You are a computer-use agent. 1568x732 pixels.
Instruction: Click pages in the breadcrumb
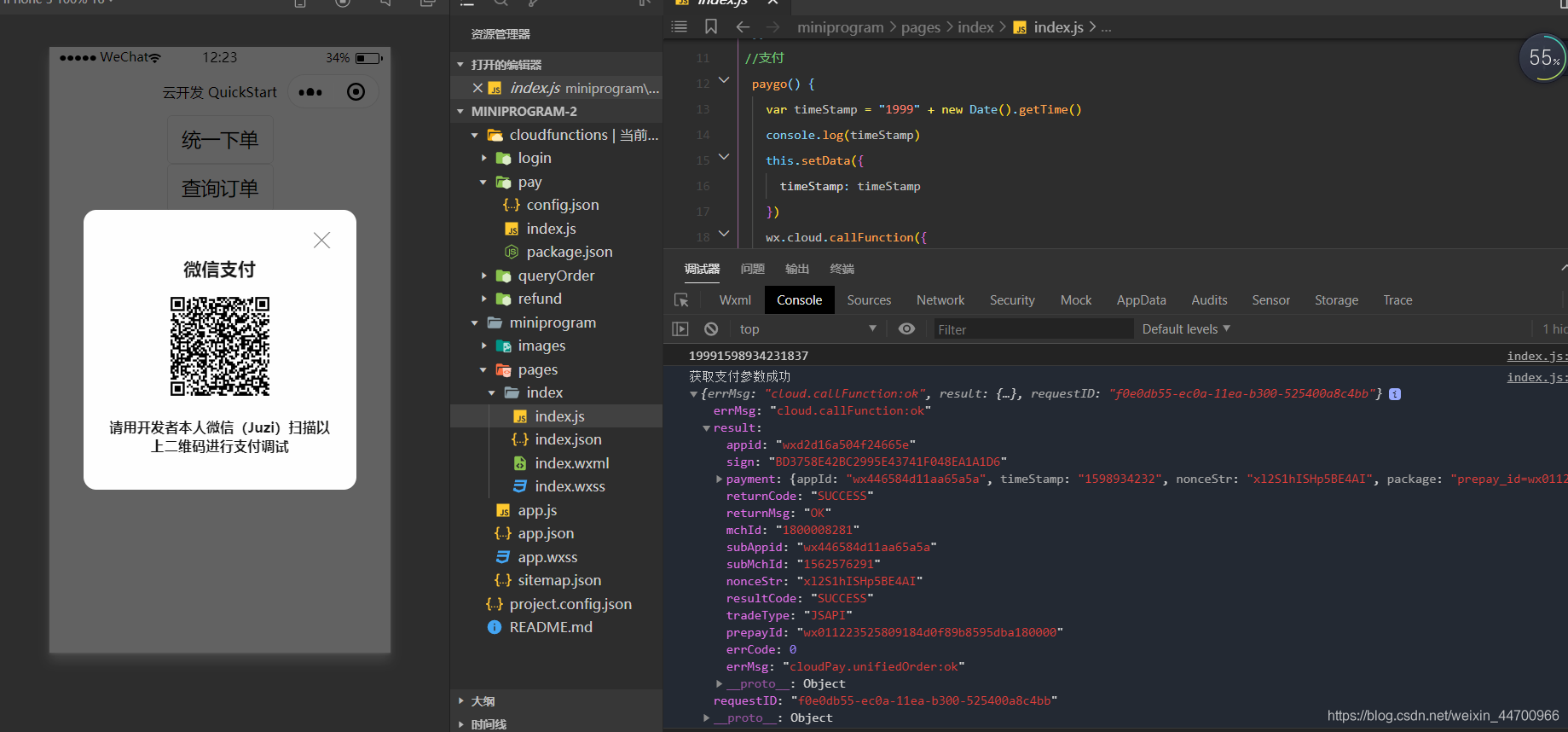click(921, 27)
